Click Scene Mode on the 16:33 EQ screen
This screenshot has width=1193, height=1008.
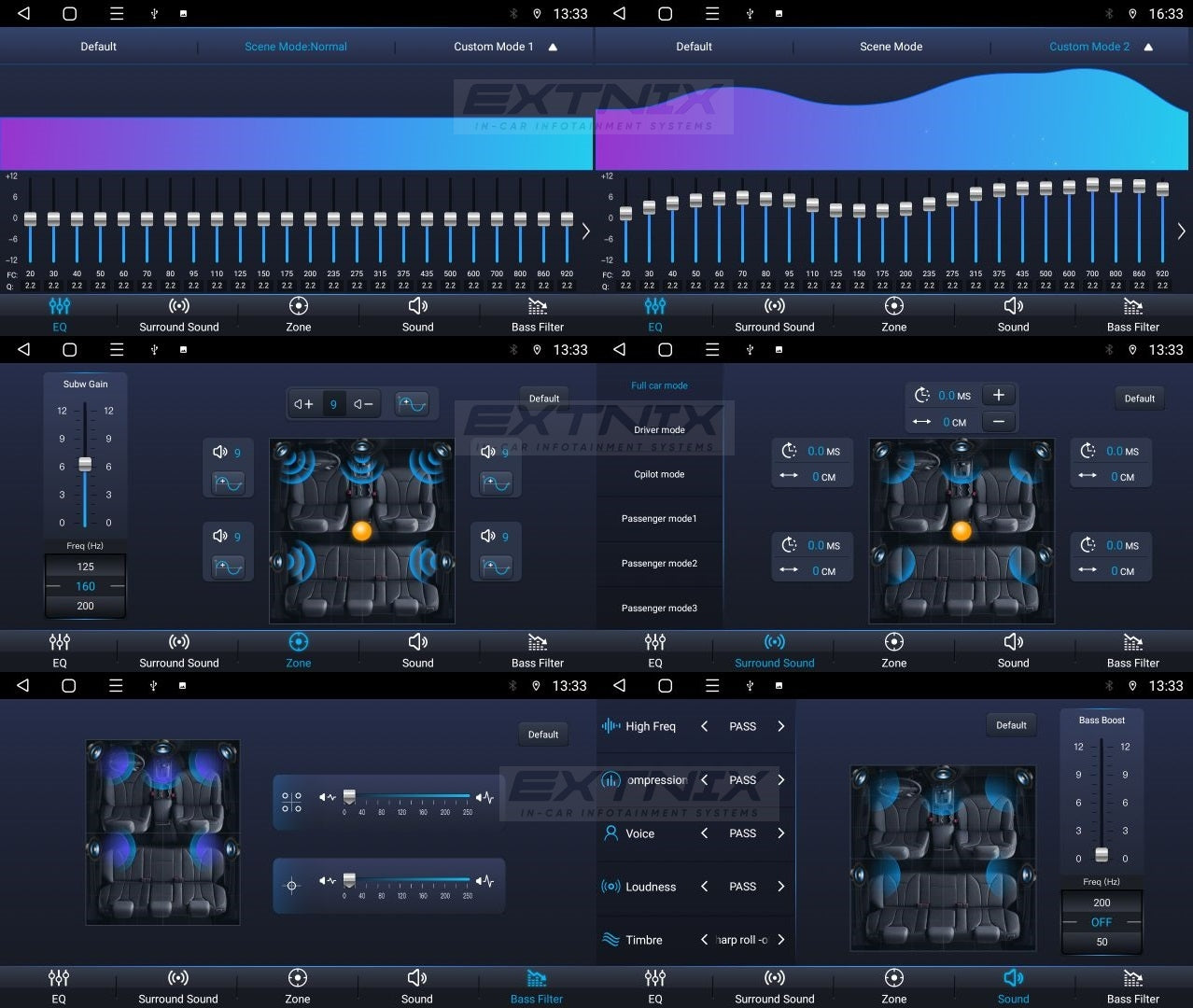pyautogui.click(x=891, y=47)
